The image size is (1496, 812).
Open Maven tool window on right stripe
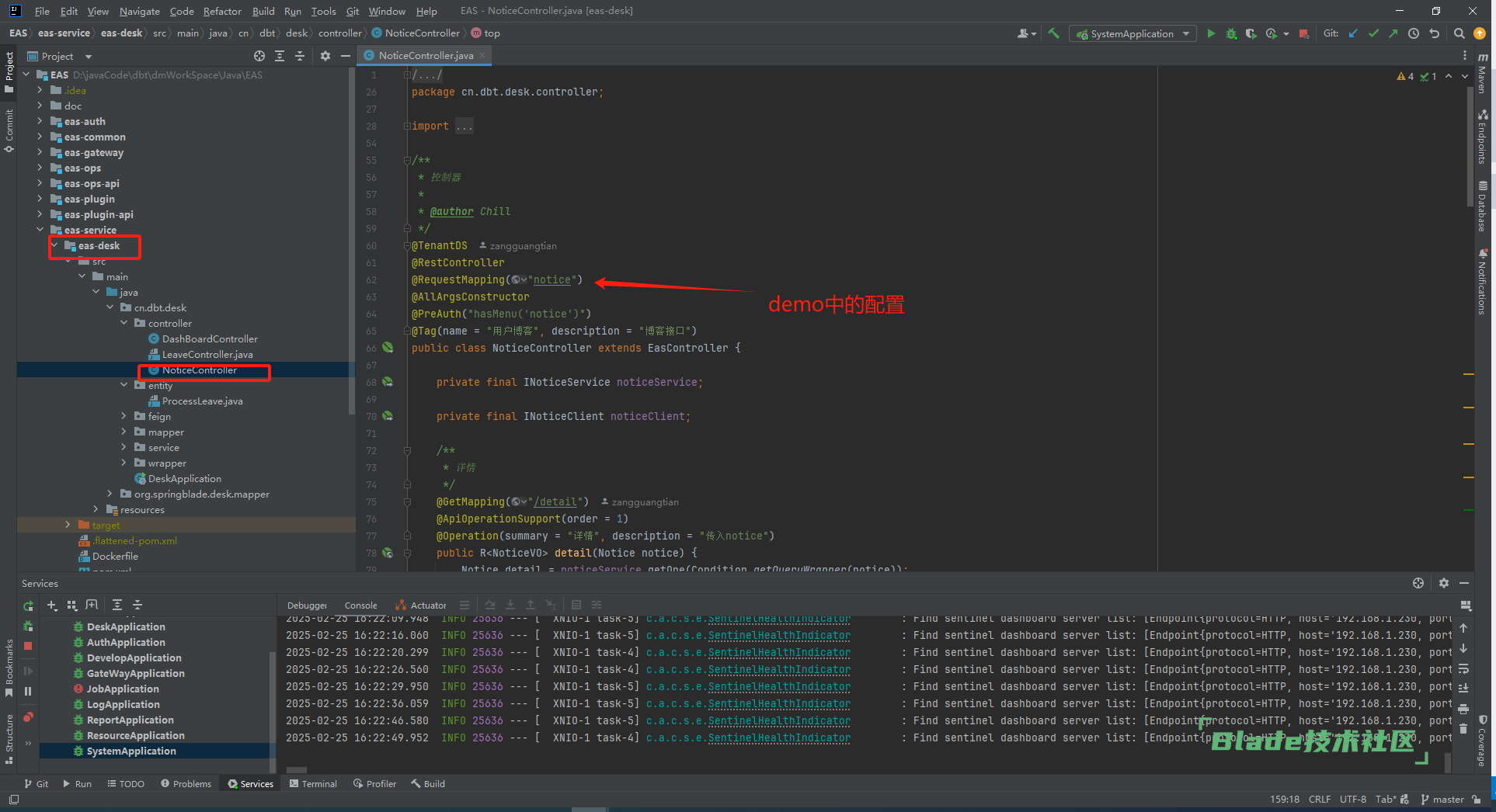coord(1483,74)
